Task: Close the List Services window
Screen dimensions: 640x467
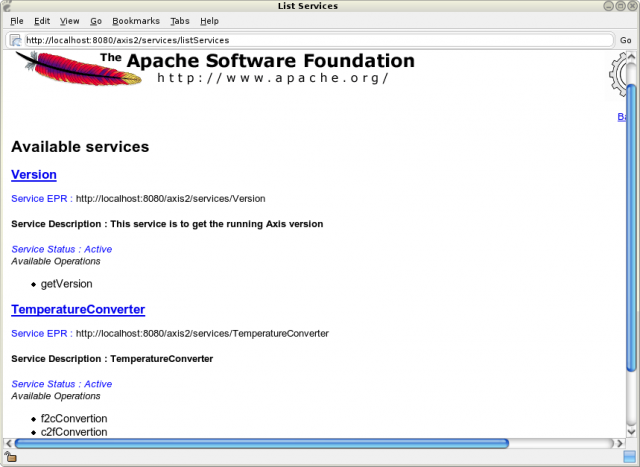Action: (632, 6)
